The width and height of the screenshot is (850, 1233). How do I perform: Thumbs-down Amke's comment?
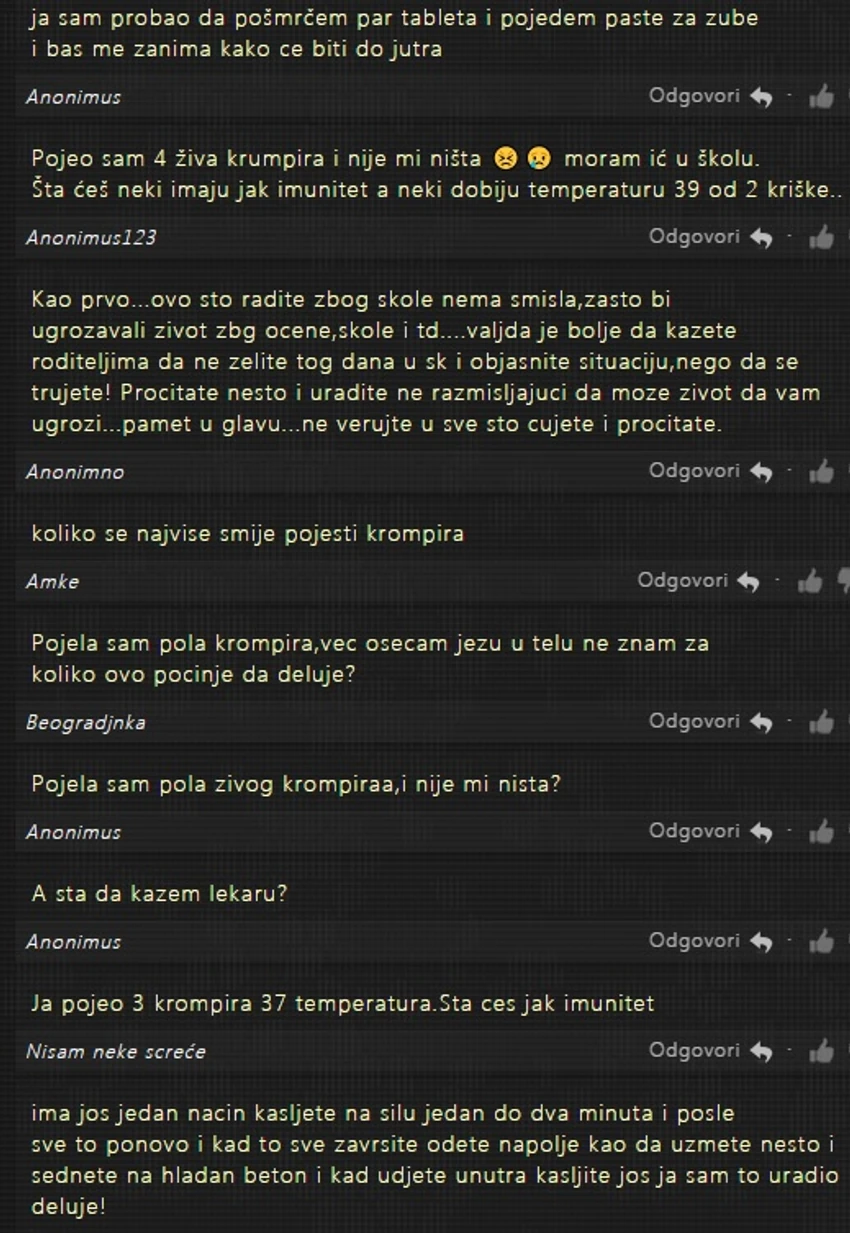point(843,583)
